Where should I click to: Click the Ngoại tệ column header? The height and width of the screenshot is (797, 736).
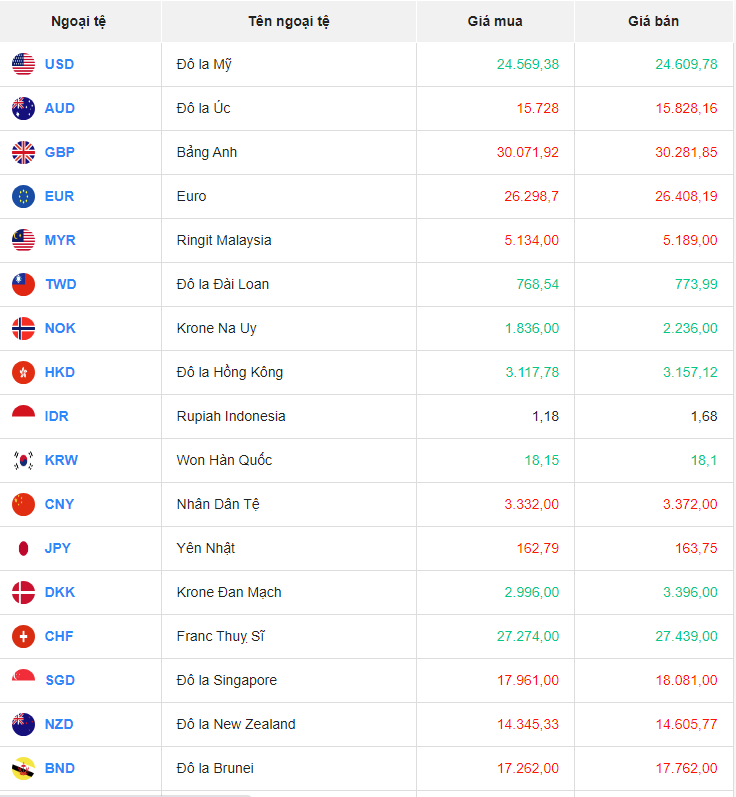tap(79, 21)
